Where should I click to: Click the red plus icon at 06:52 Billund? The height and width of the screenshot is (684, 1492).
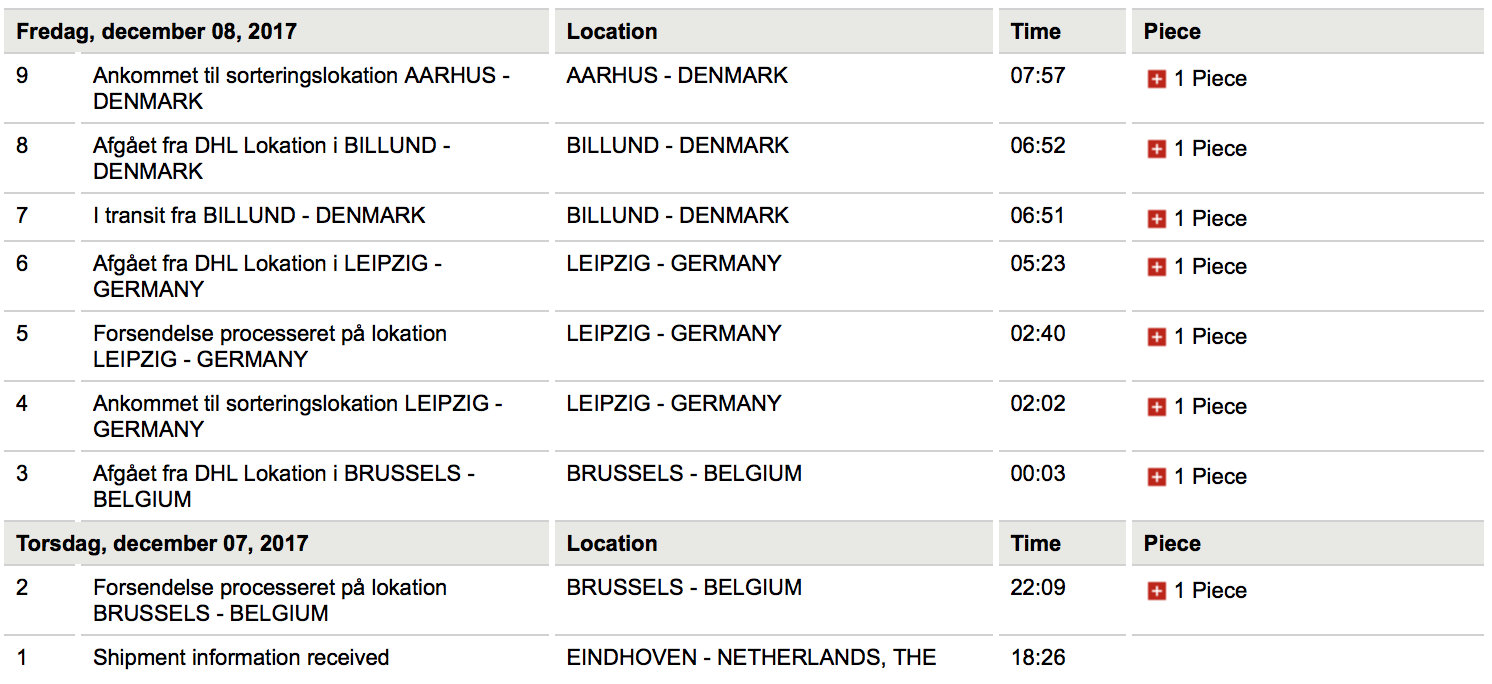1156,149
